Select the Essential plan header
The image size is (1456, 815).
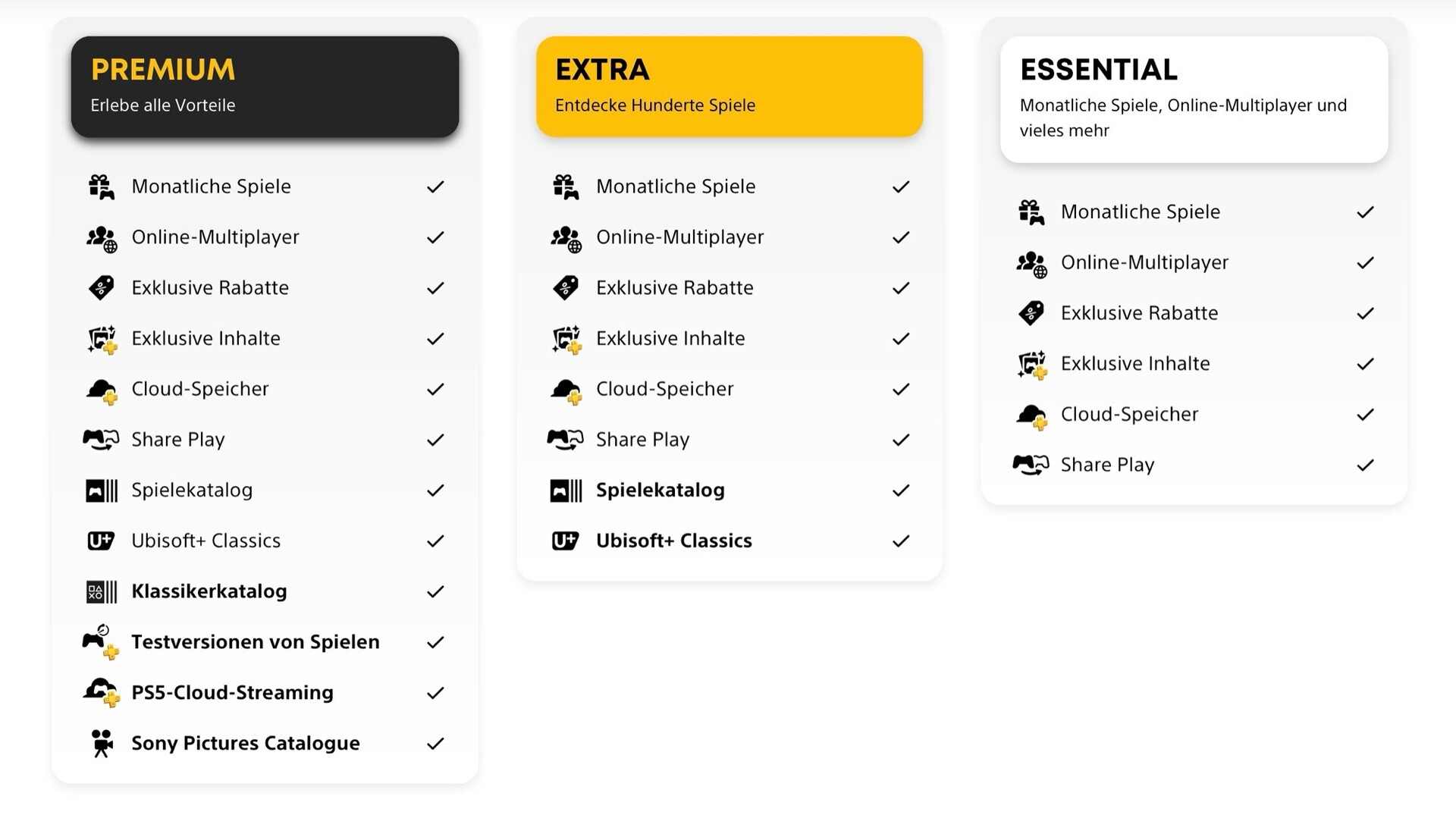tap(1194, 99)
